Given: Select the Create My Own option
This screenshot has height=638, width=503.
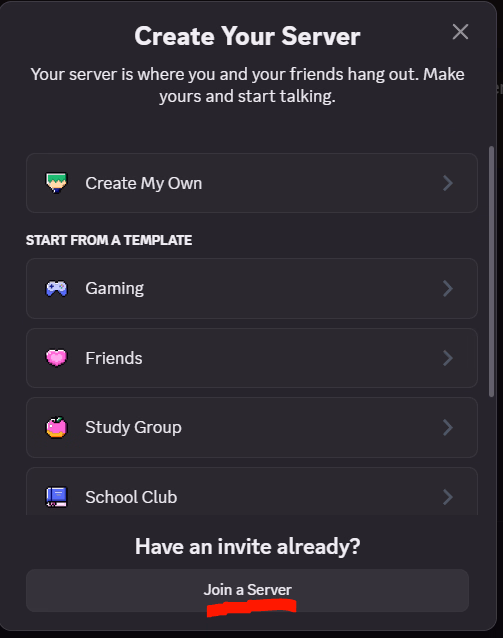Looking at the screenshot, I should 252,183.
